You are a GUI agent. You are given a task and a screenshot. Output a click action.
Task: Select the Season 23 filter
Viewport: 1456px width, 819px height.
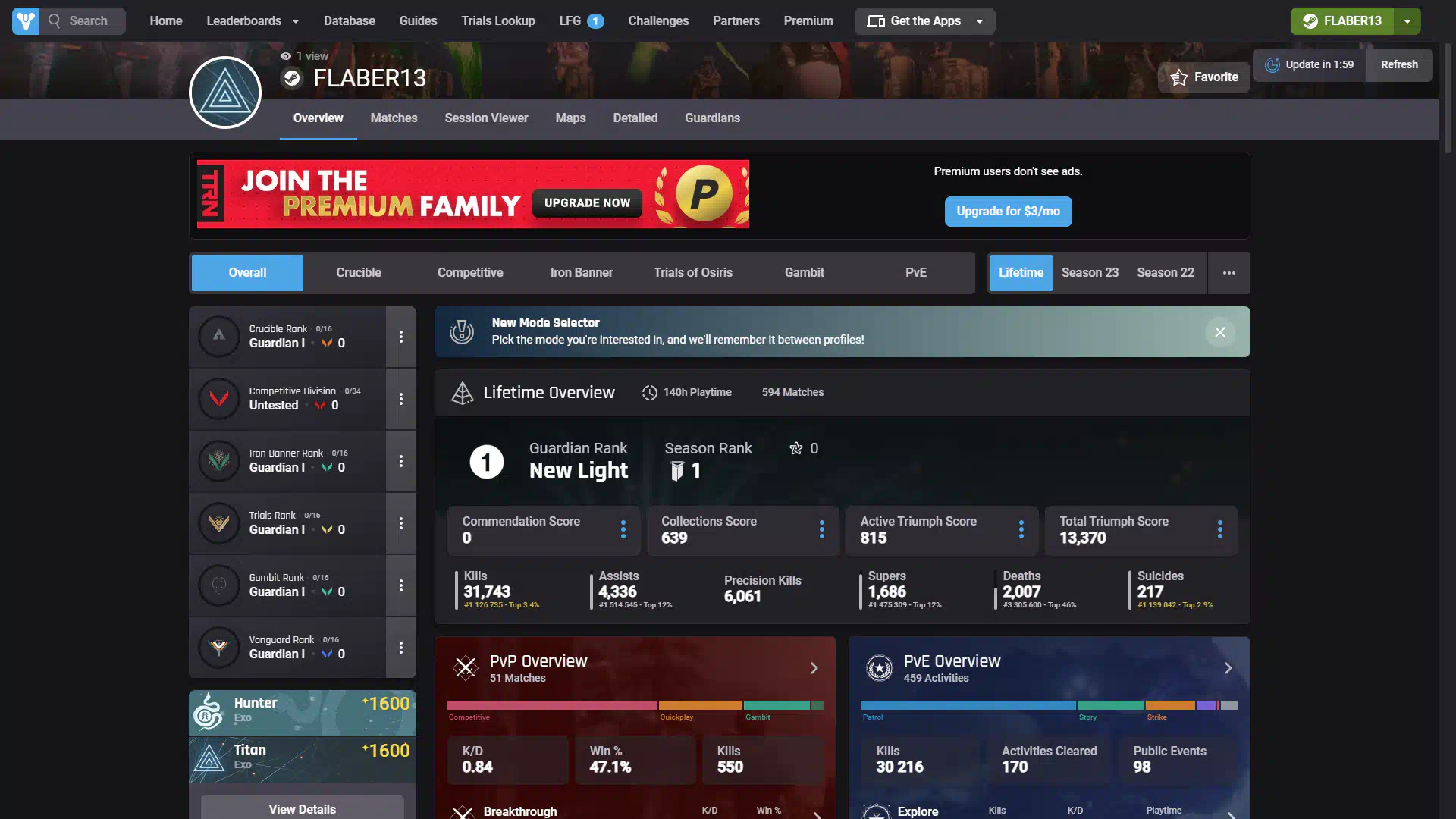(1090, 273)
